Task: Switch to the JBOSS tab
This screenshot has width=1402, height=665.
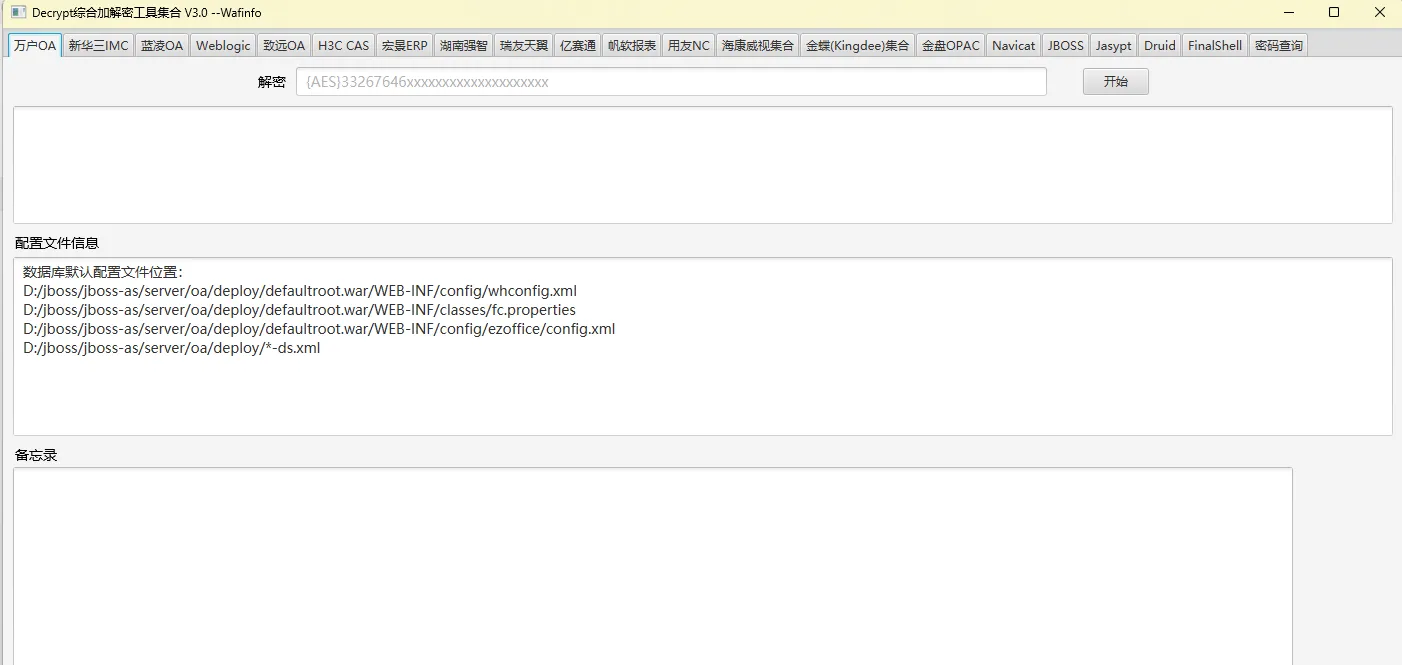Action: (1066, 45)
